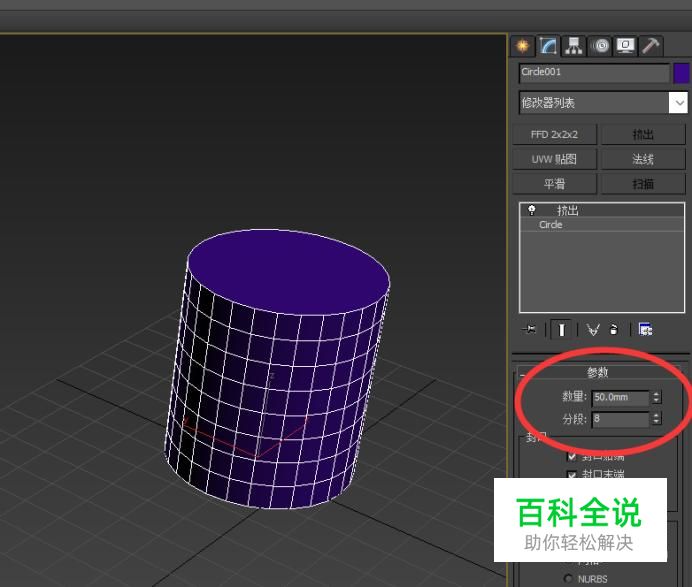Viewport: 692px width, 587px height.
Task: Open the Hierarchy panel tab
Action: pos(574,46)
